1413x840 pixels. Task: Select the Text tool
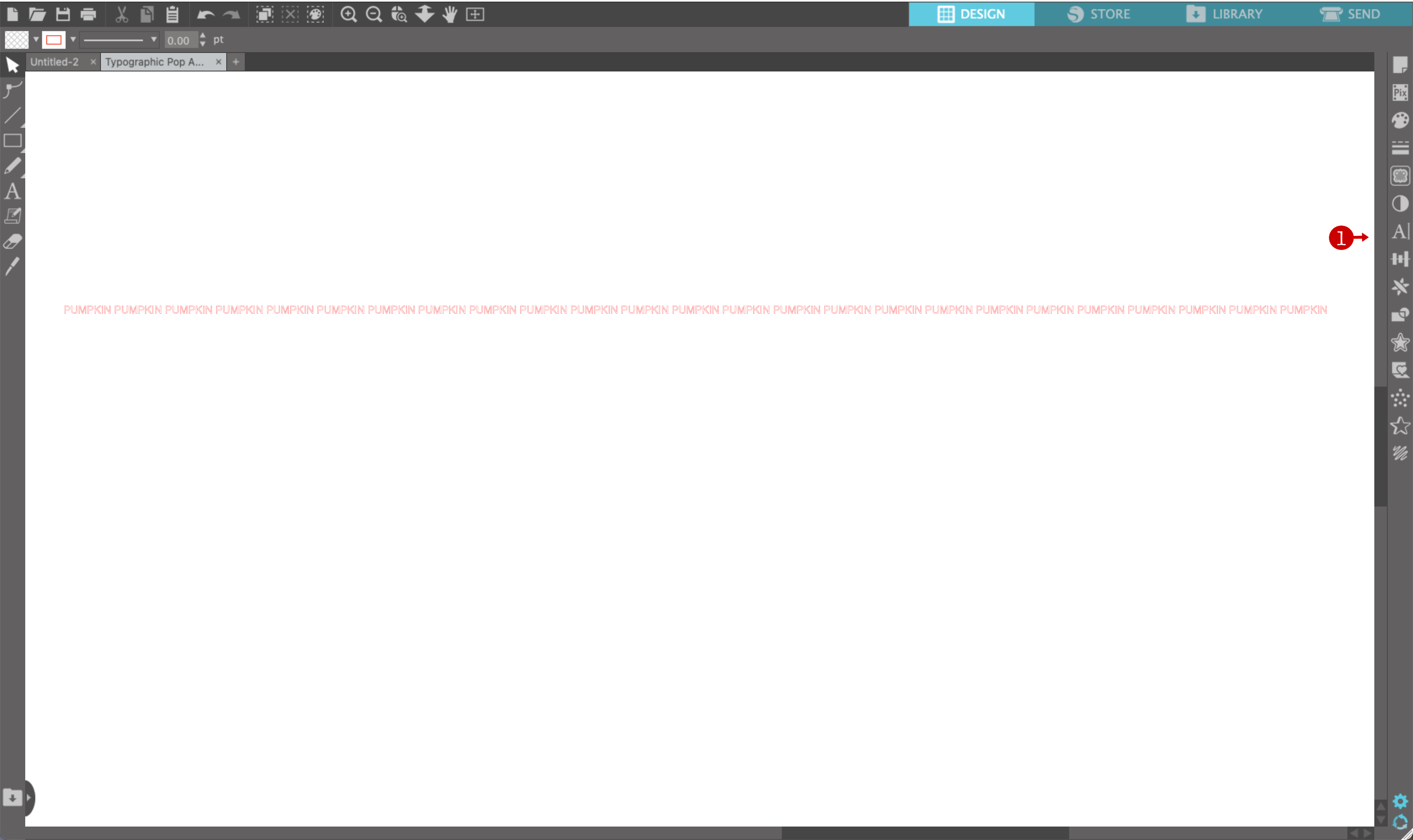coord(13,191)
